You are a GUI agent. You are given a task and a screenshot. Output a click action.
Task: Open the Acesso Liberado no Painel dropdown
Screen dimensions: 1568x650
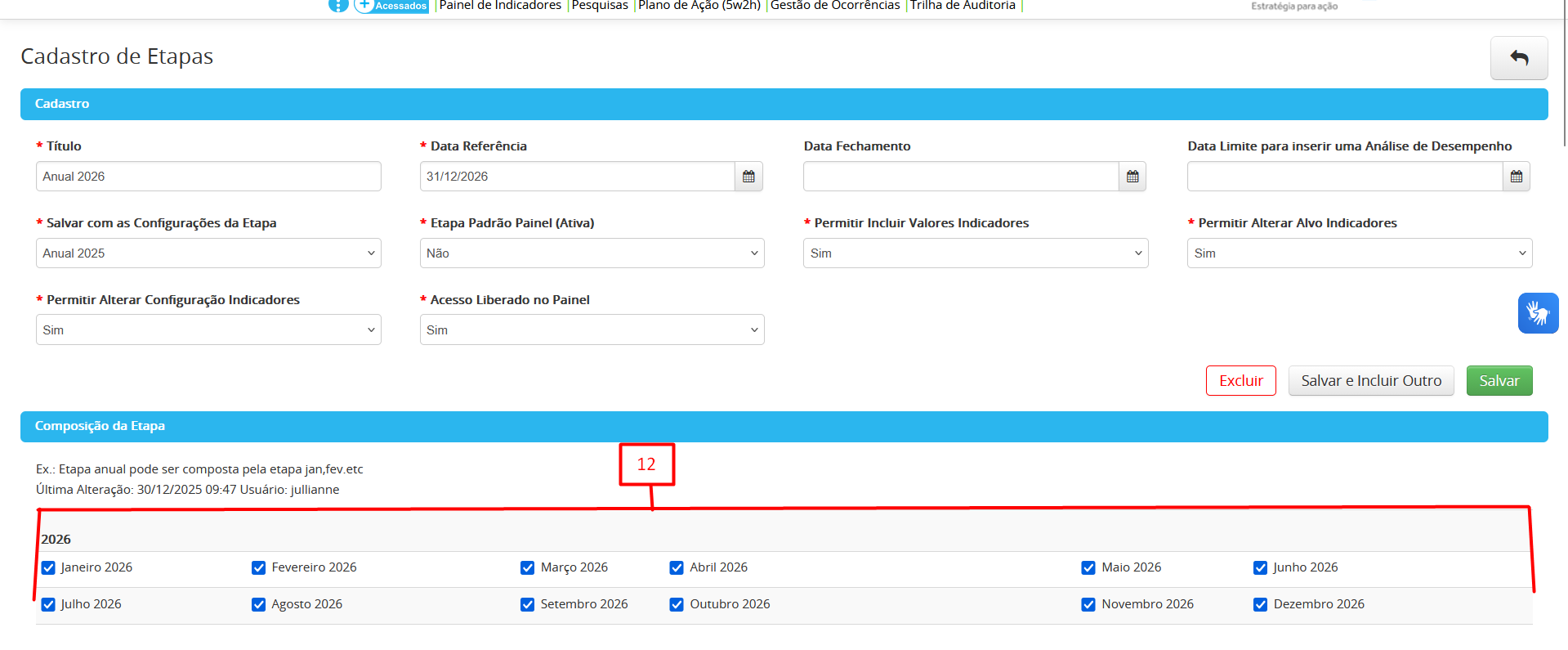click(592, 330)
